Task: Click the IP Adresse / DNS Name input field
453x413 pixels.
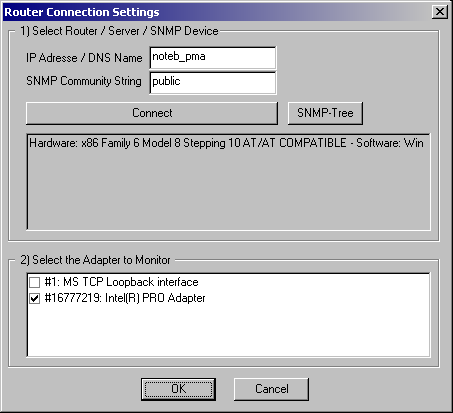Action: 213,58
